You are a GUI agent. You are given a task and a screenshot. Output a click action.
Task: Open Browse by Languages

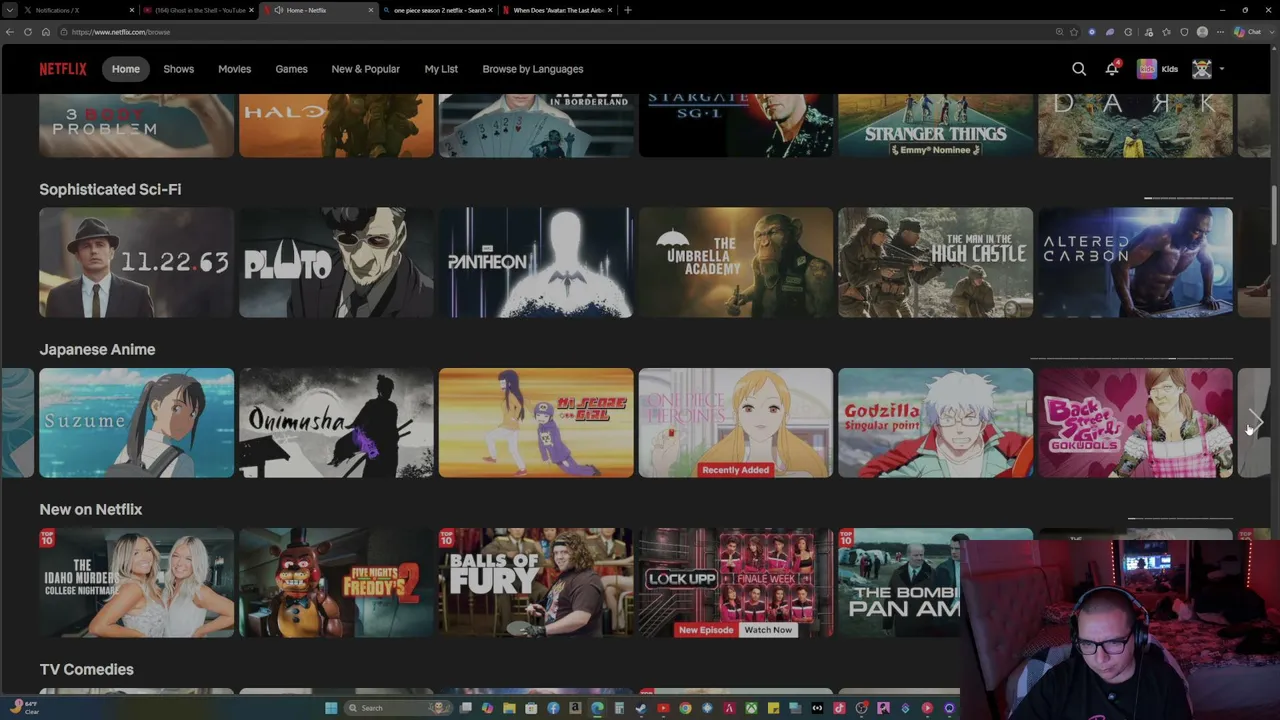tap(533, 69)
